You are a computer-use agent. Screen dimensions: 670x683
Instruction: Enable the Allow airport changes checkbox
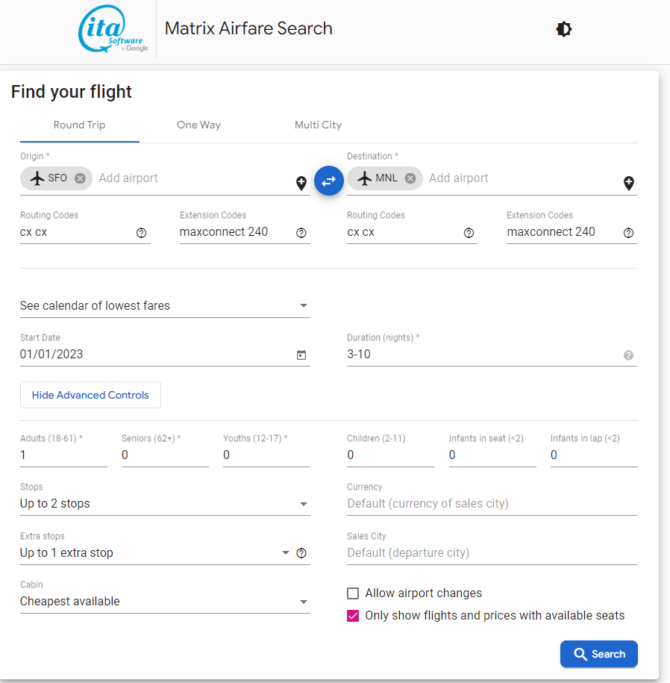pos(353,593)
